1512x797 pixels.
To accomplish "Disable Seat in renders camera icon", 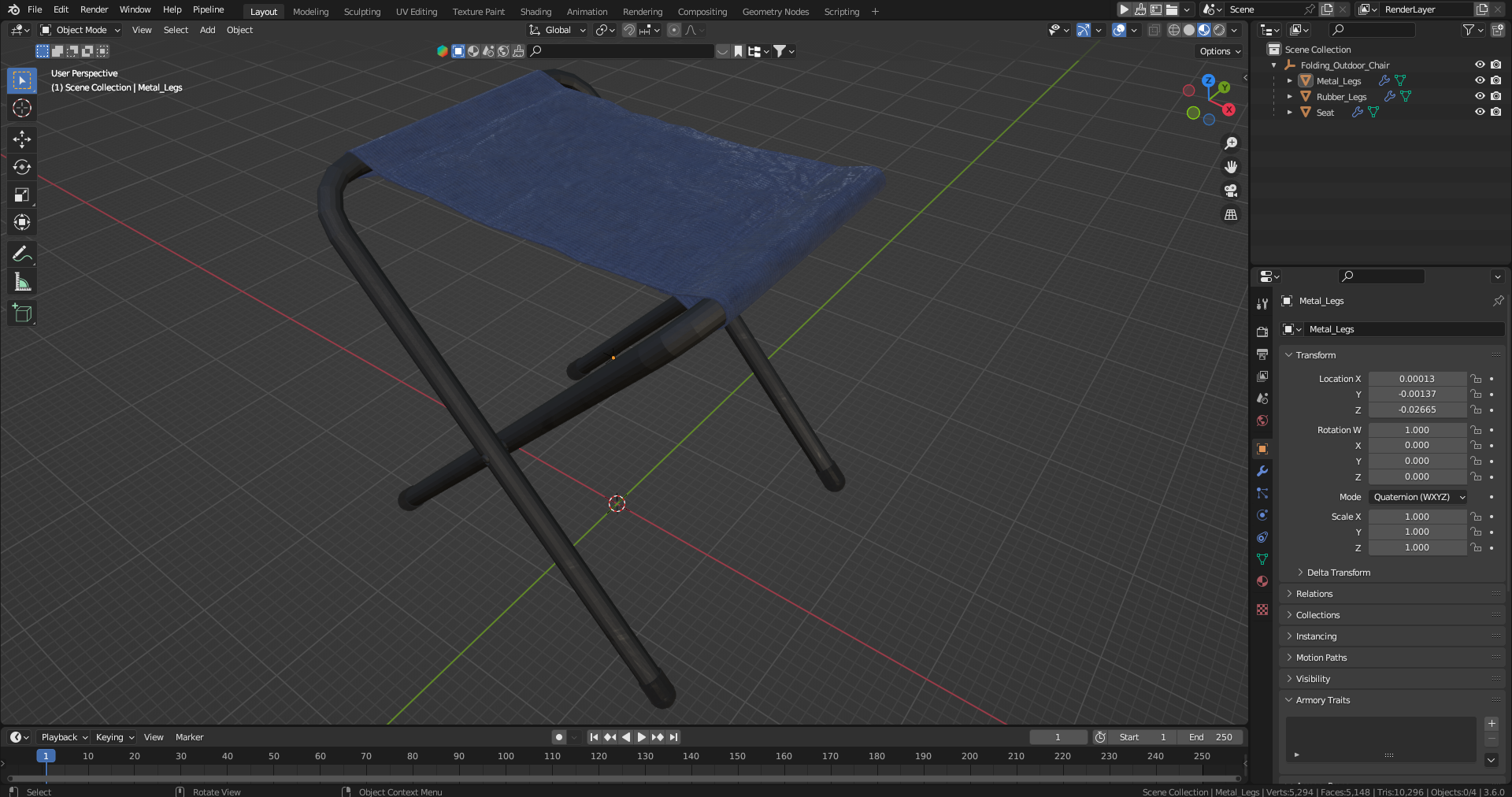I will [x=1495, y=112].
